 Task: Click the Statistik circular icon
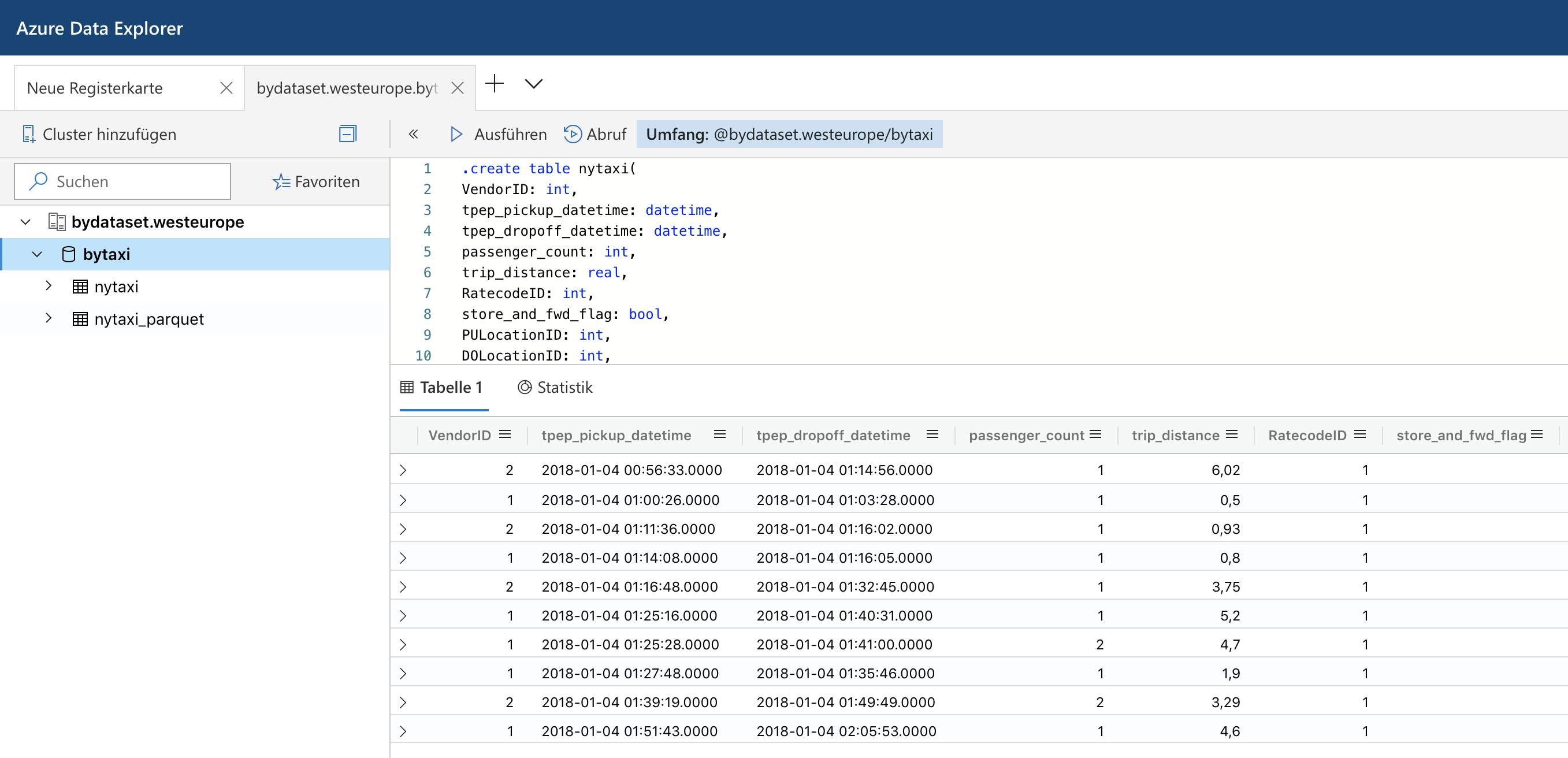pyautogui.click(x=524, y=387)
